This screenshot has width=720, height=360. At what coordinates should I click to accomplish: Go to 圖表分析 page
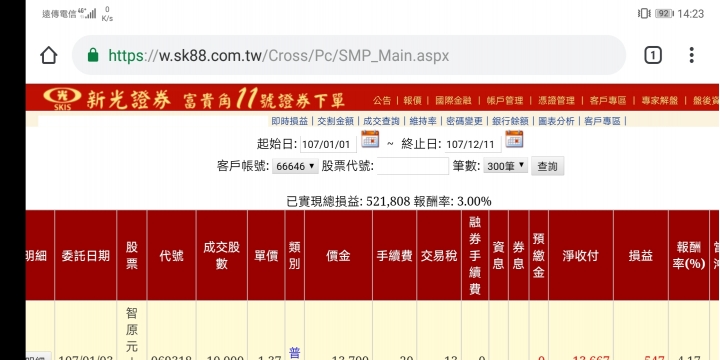(x=556, y=121)
